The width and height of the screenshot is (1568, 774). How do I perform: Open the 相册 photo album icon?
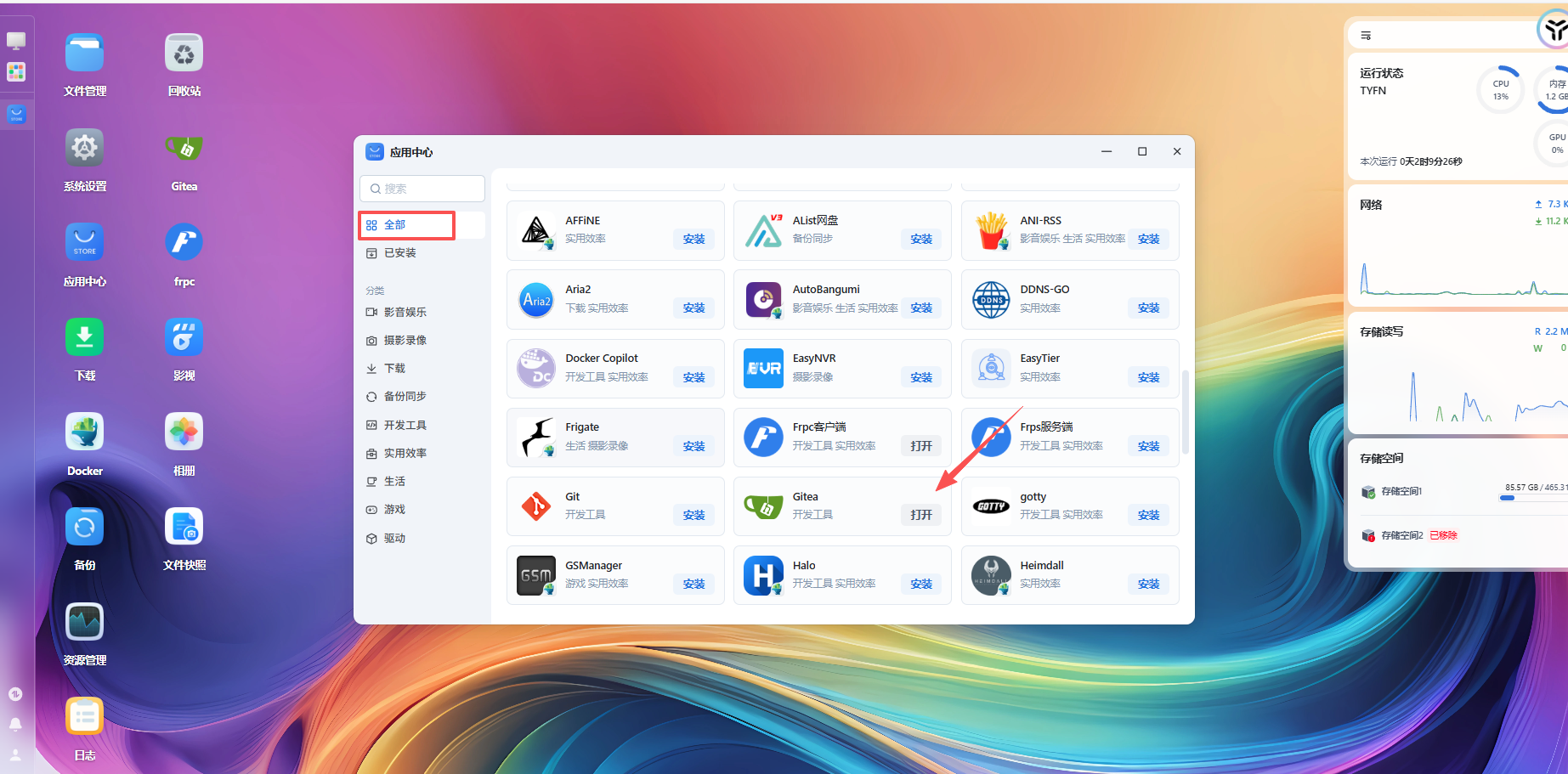pos(184,432)
